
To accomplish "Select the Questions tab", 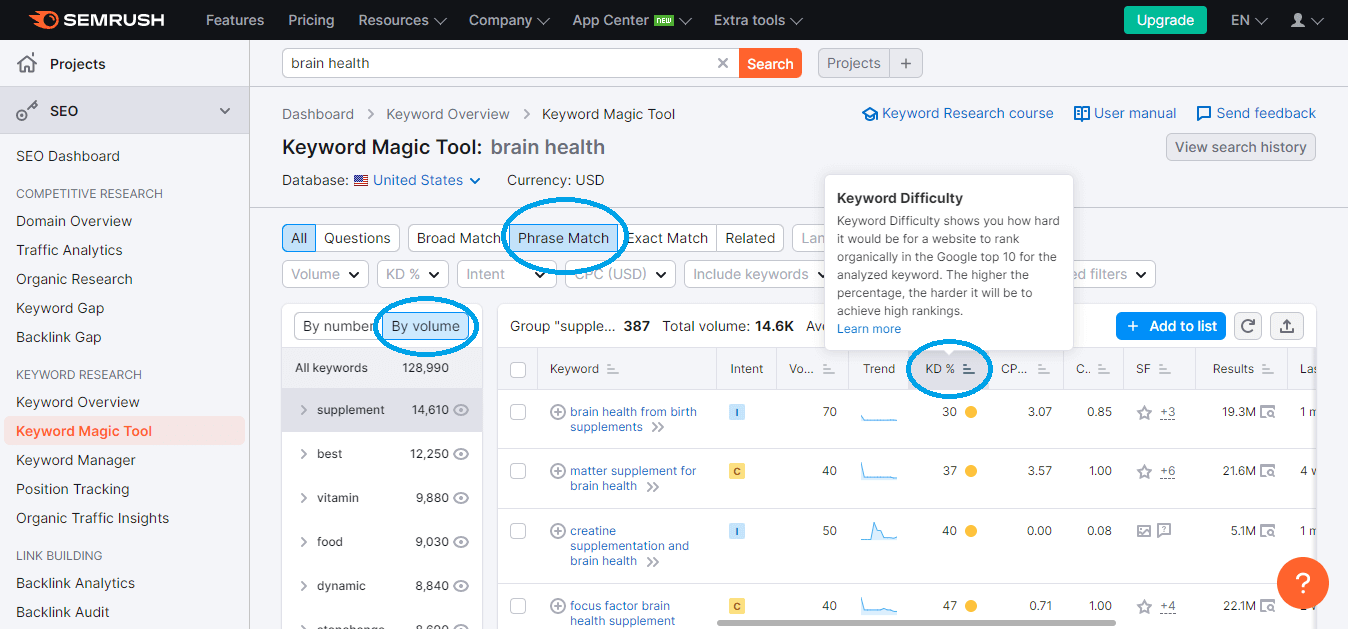I will pyautogui.click(x=357, y=238).
